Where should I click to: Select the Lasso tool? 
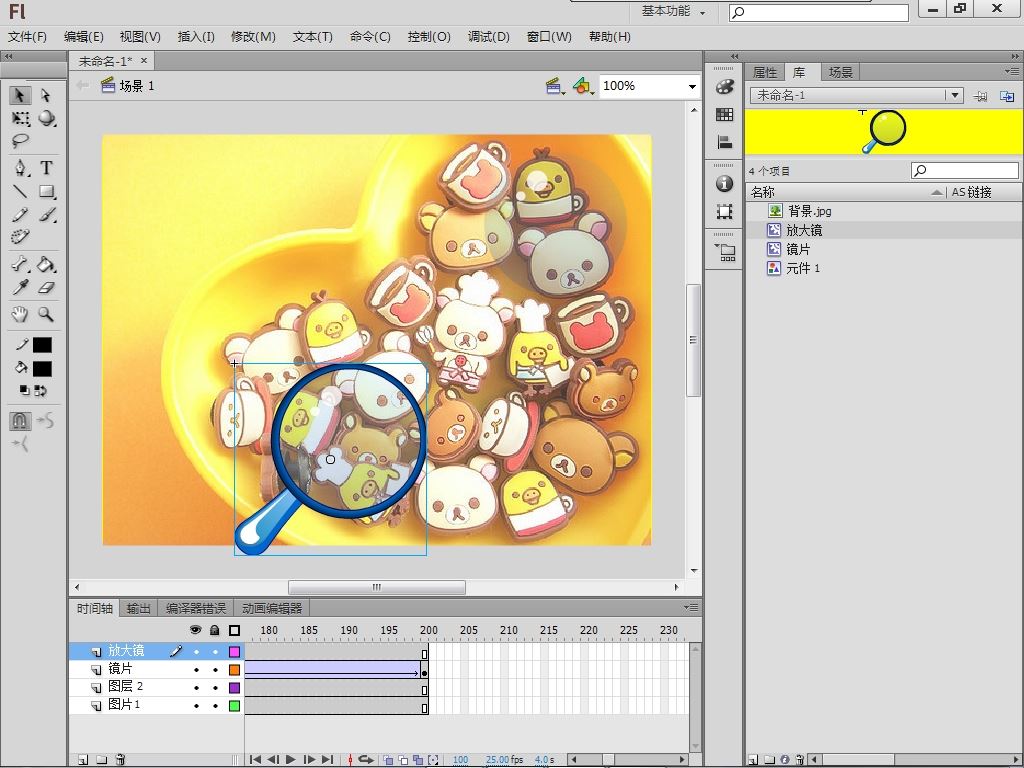click(20, 140)
